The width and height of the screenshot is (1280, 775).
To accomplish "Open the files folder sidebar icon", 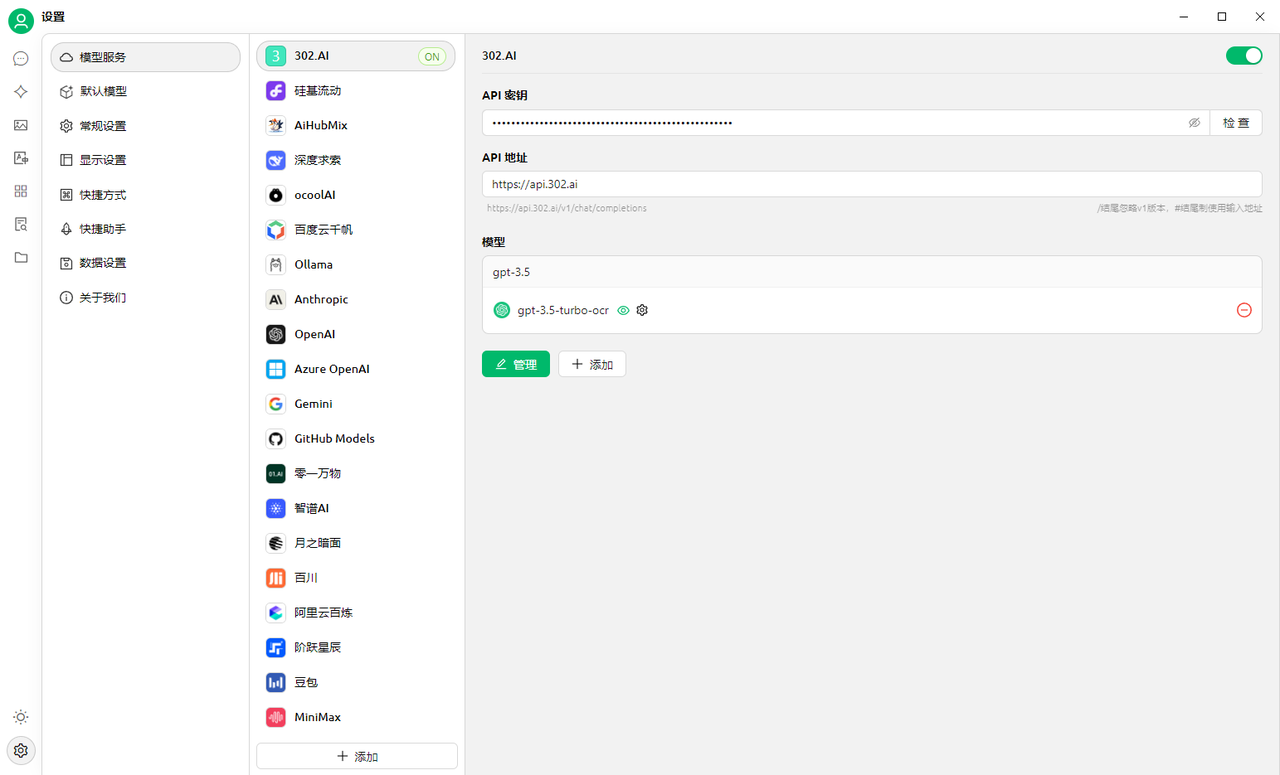I will pyautogui.click(x=21, y=257).
